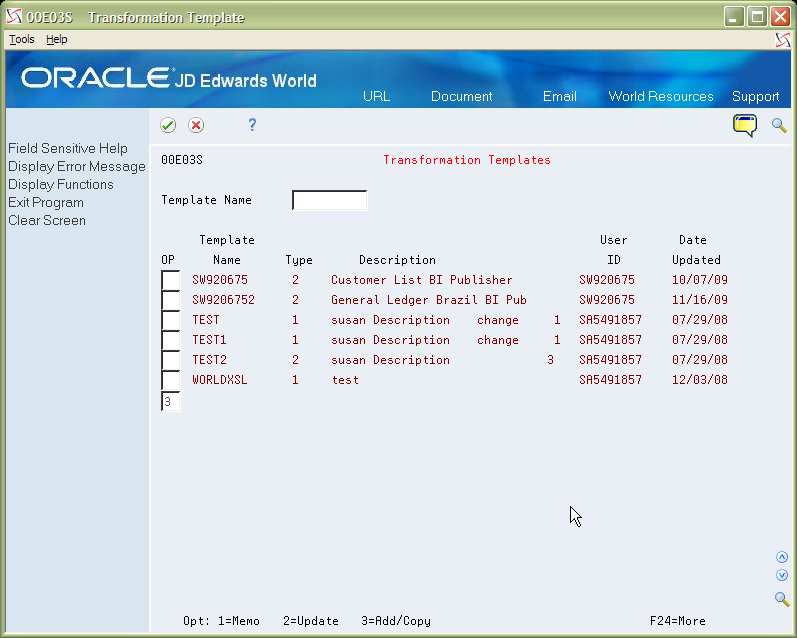The image size is (797, 638).
Task: Click F24=More at screen bottom
Action: [x=678, y=621]
